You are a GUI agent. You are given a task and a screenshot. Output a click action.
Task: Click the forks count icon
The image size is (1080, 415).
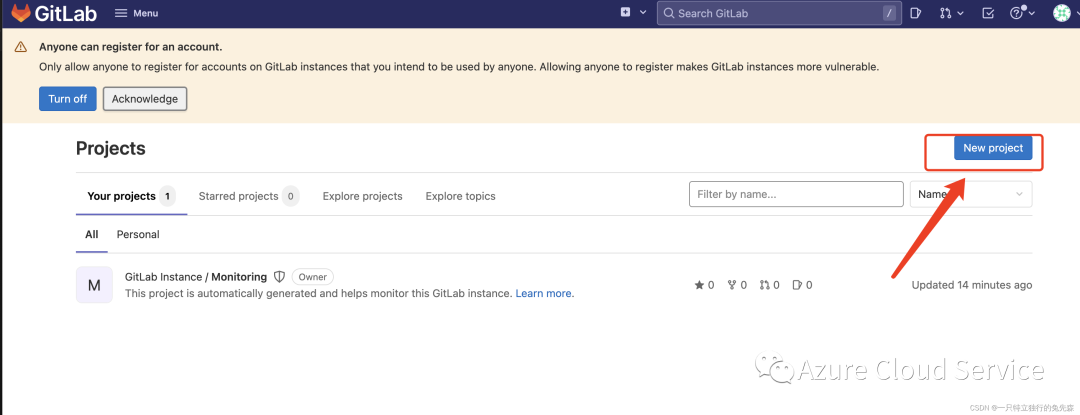(732, 285)
